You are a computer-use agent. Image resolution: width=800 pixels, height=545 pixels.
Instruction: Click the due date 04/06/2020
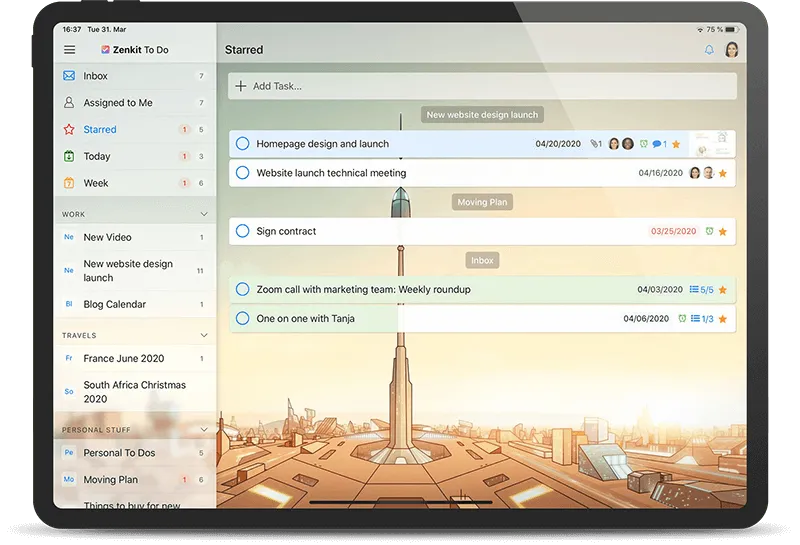point(646,318)
